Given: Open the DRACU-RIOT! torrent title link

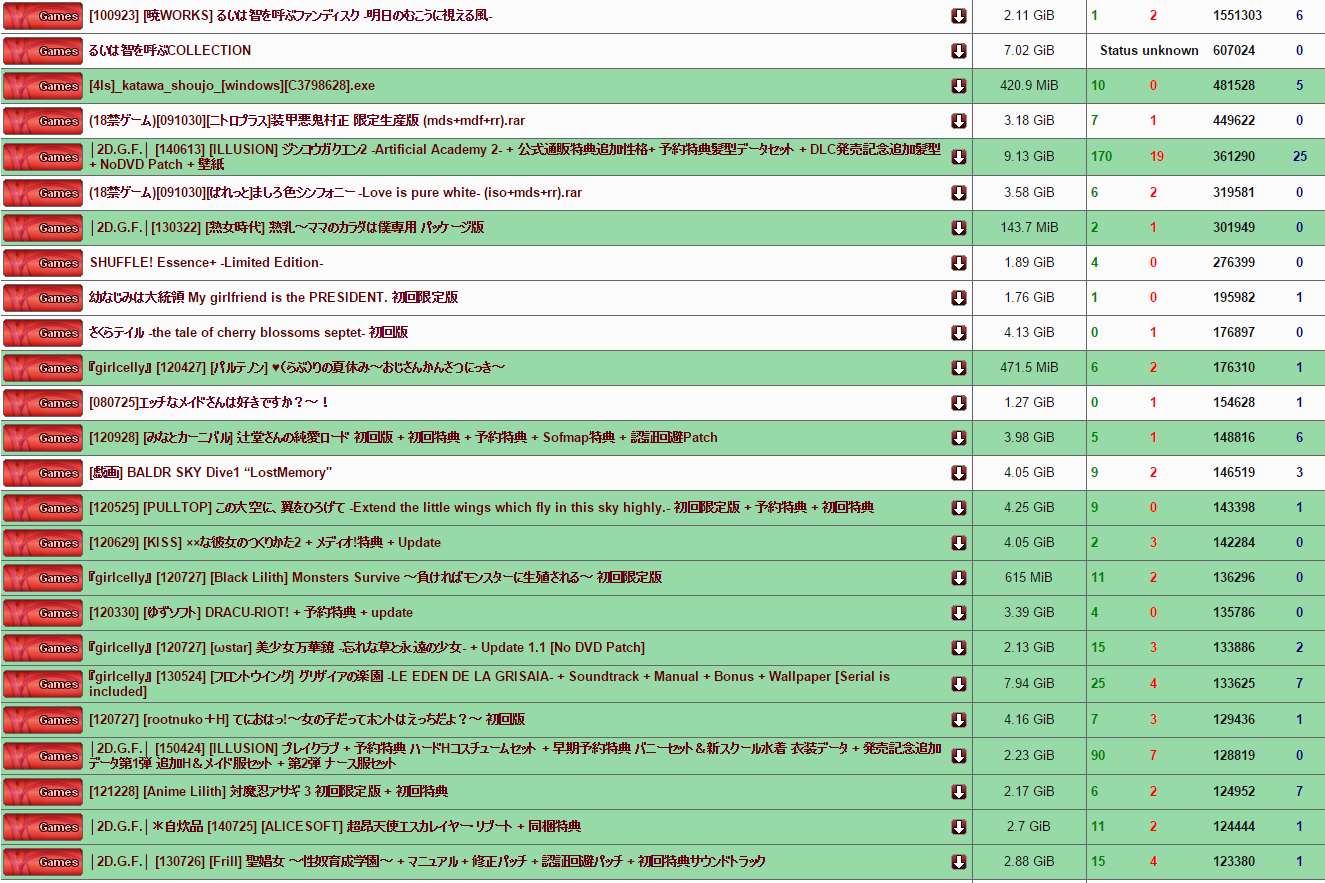Looking at the screenshot, I should click(x=251, y=612).
